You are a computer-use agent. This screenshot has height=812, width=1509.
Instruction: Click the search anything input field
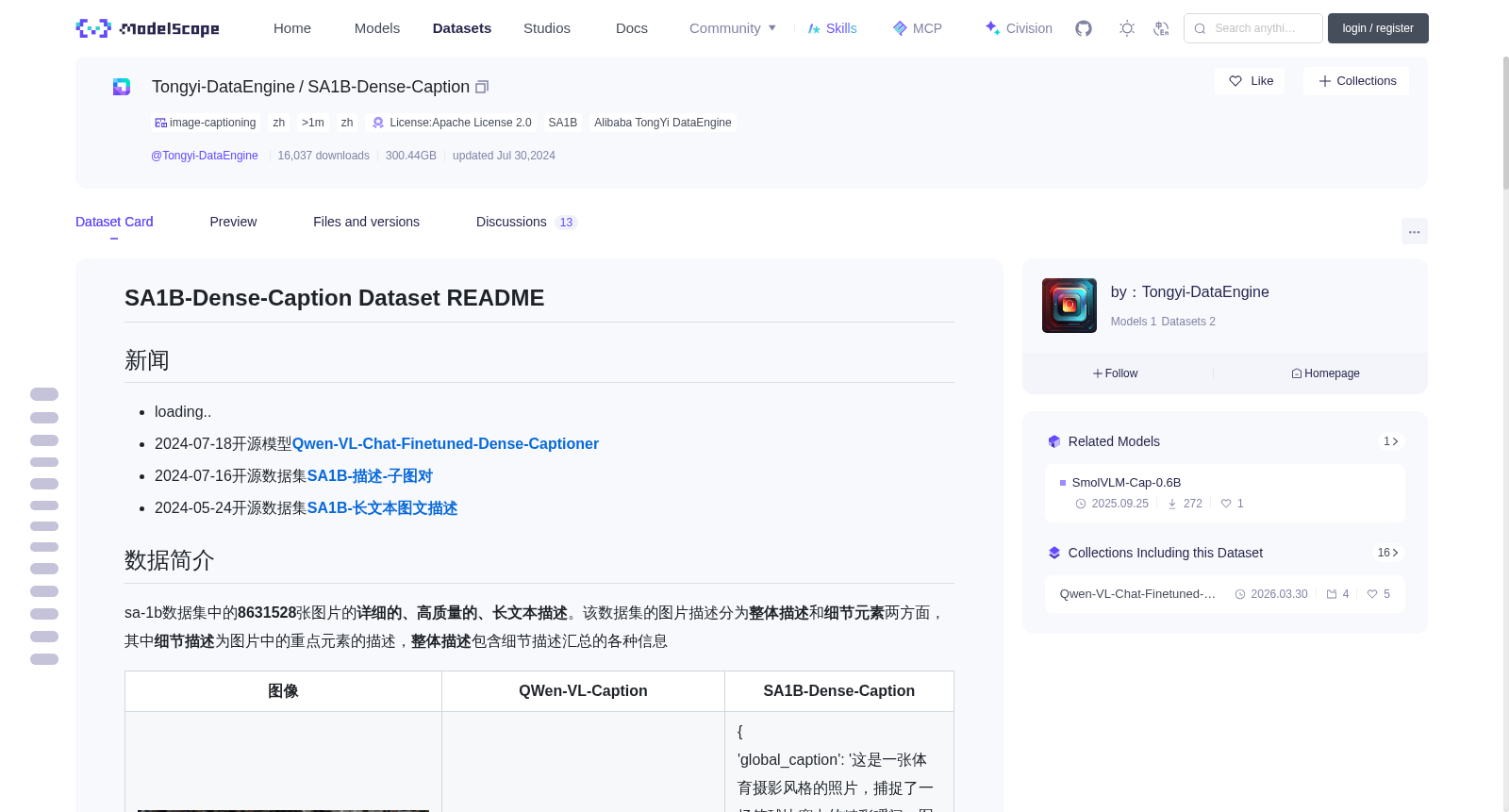click(x=1253, y=28)
